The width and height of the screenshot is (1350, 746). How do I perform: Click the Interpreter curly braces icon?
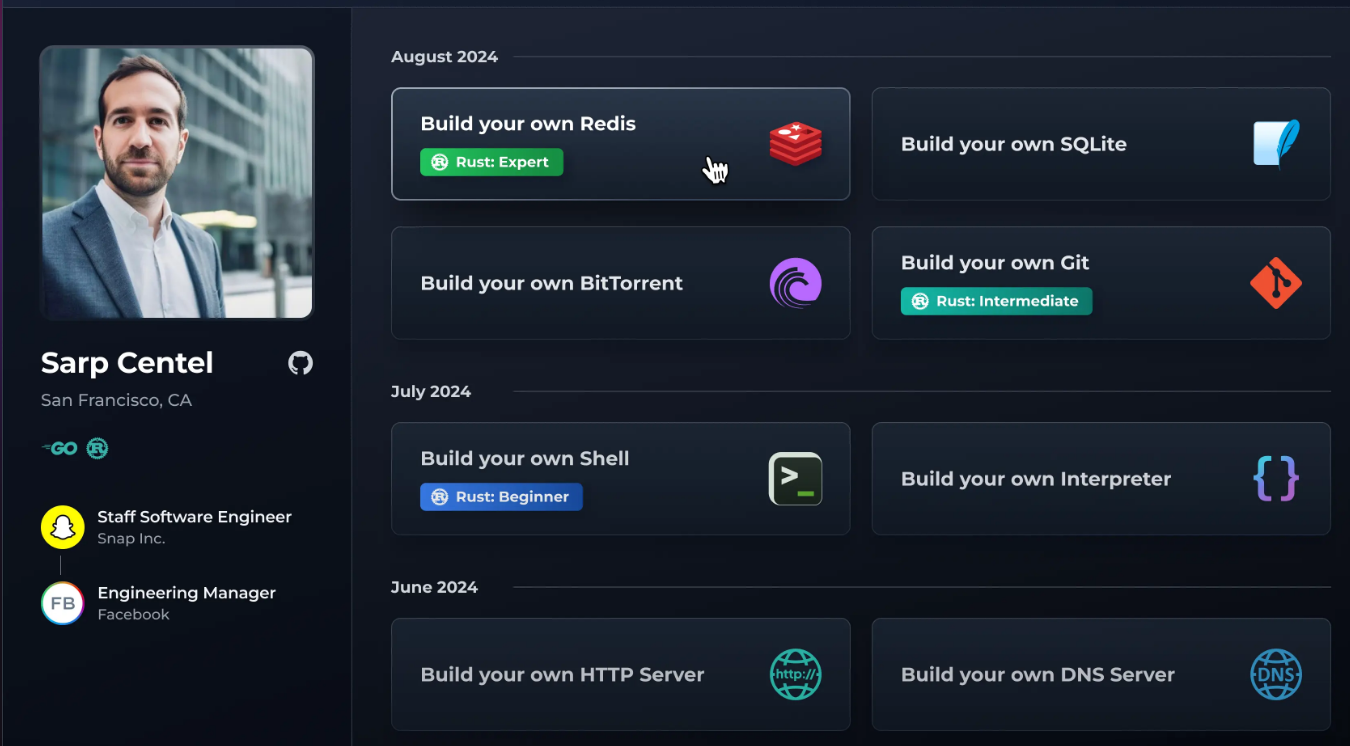1276,479
